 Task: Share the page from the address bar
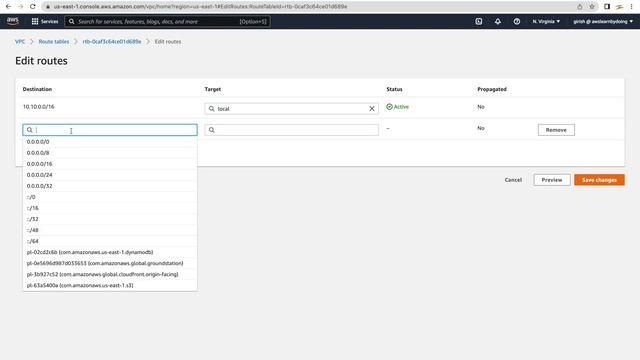pyautogui.click(x=580, y=7)
